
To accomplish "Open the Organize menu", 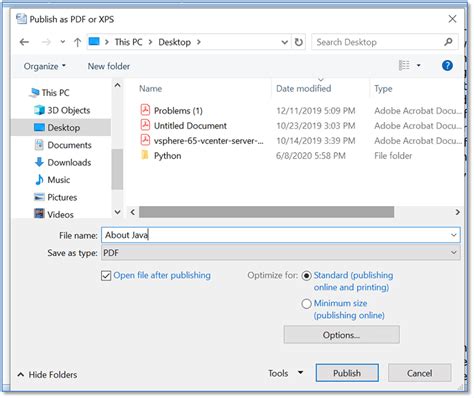I will [x=44, y=66].
